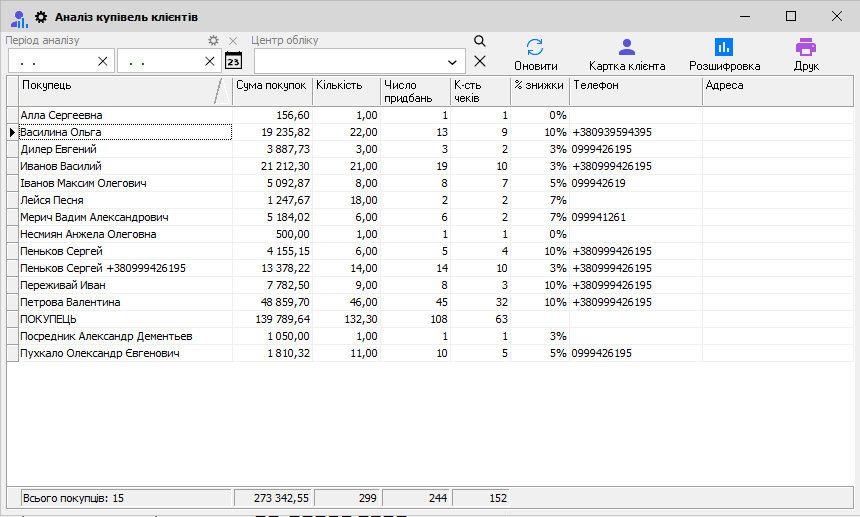Click the gear icon in title bar
The height and width of the screenshot is (517, 860).
41,17
